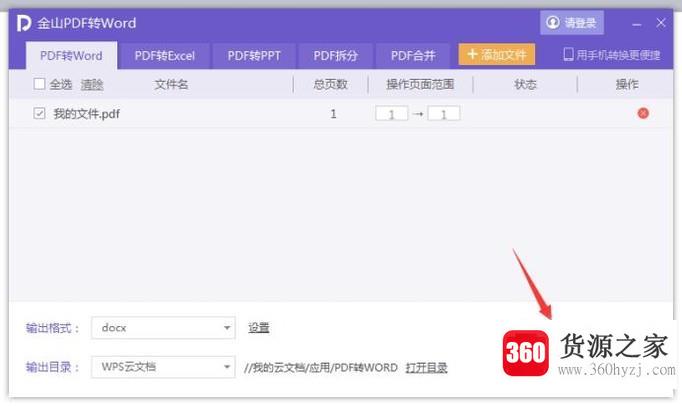Click the 操作 column header
The height and width of the screenshot is (406, 682).
click(627, 84)
